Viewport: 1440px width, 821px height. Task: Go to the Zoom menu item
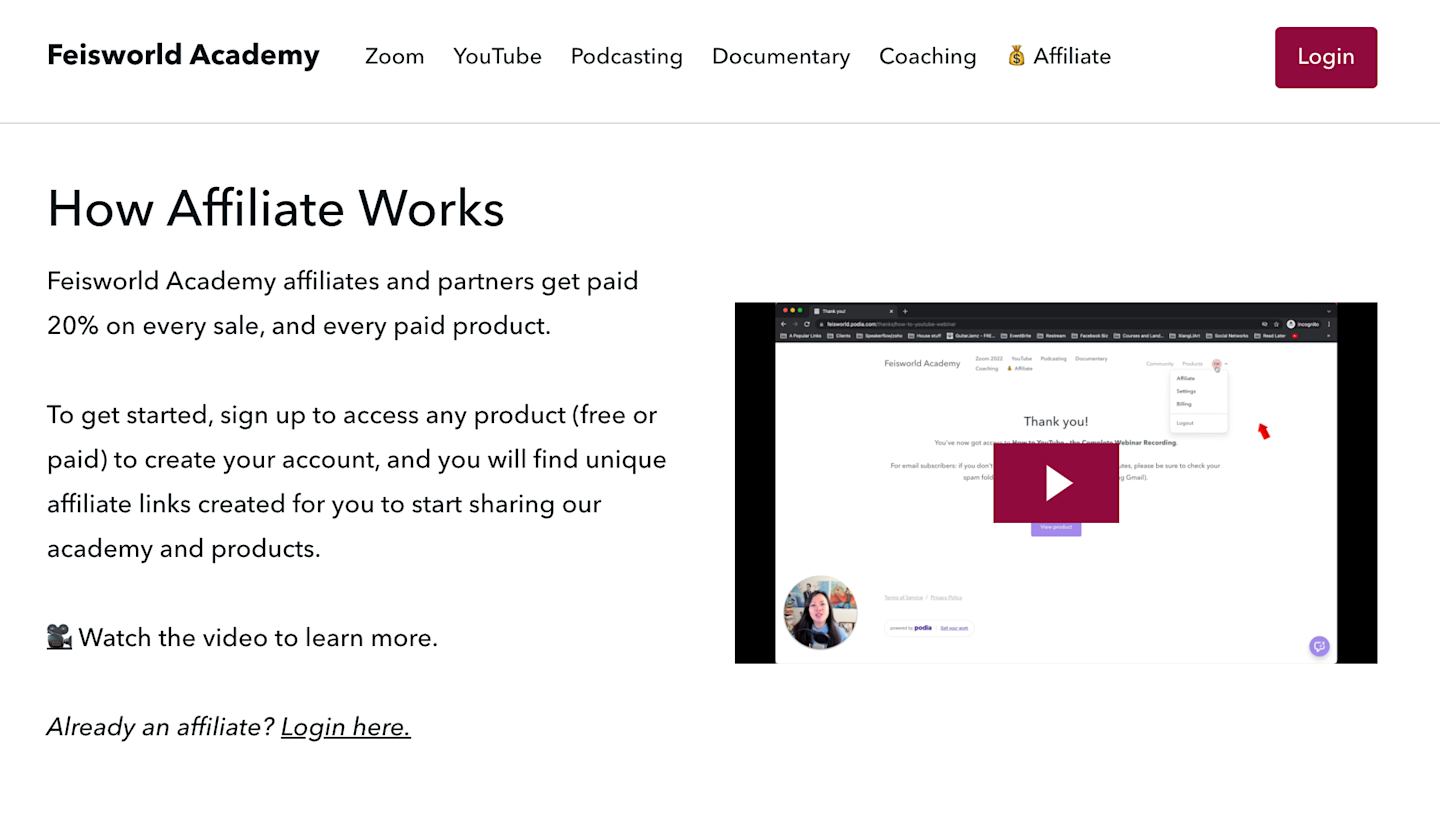coord(394,56)
